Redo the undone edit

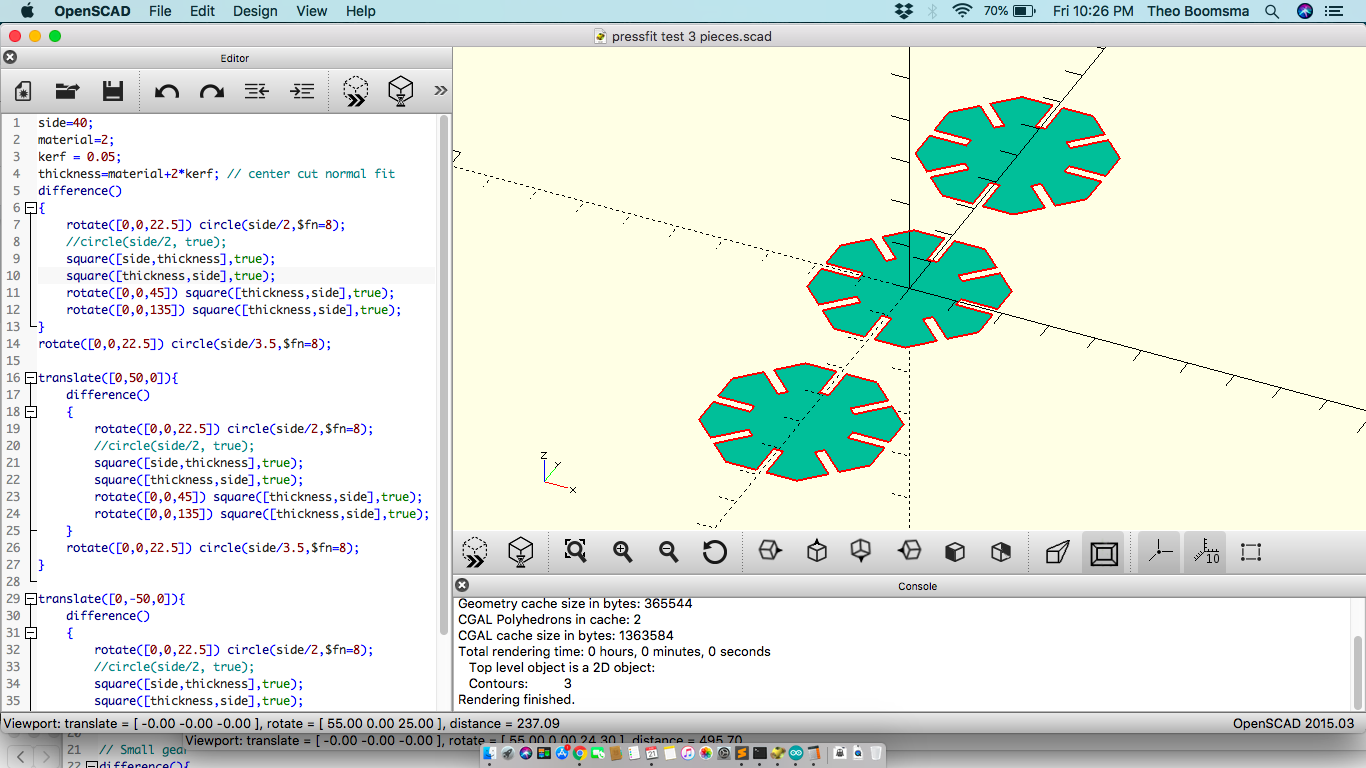coord(211,91)
